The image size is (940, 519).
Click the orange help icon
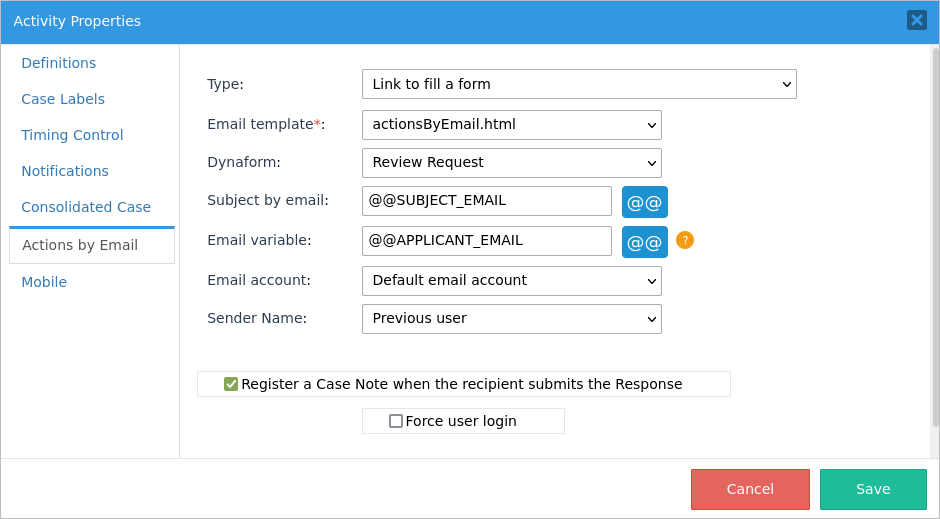tap(685, 240)
